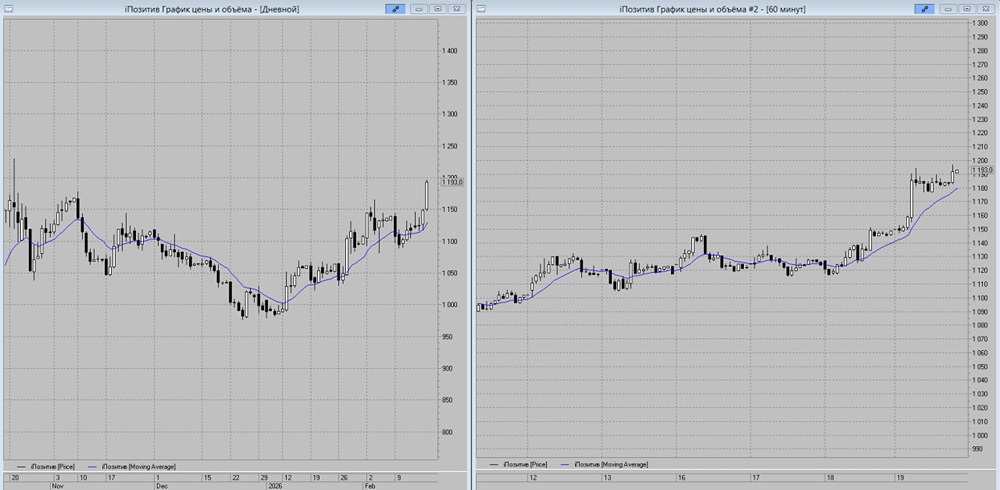Select the Price legend entry in the 60-minute chart
The image size is (1000, 490).
(527, 464)
